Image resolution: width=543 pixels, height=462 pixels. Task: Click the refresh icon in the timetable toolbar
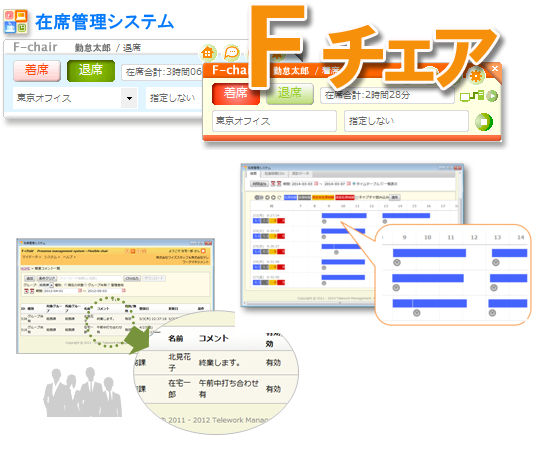click(x=279, y=197)
